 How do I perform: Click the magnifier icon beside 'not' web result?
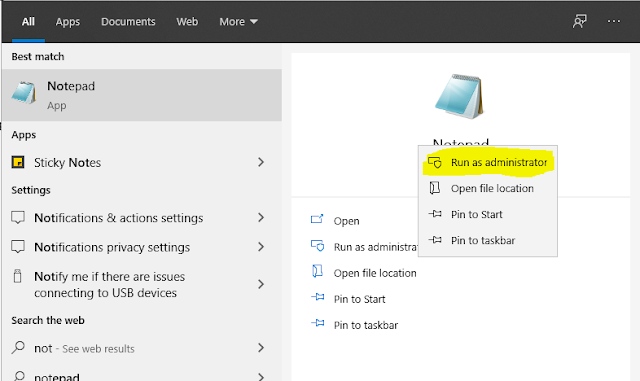point(18,347)
